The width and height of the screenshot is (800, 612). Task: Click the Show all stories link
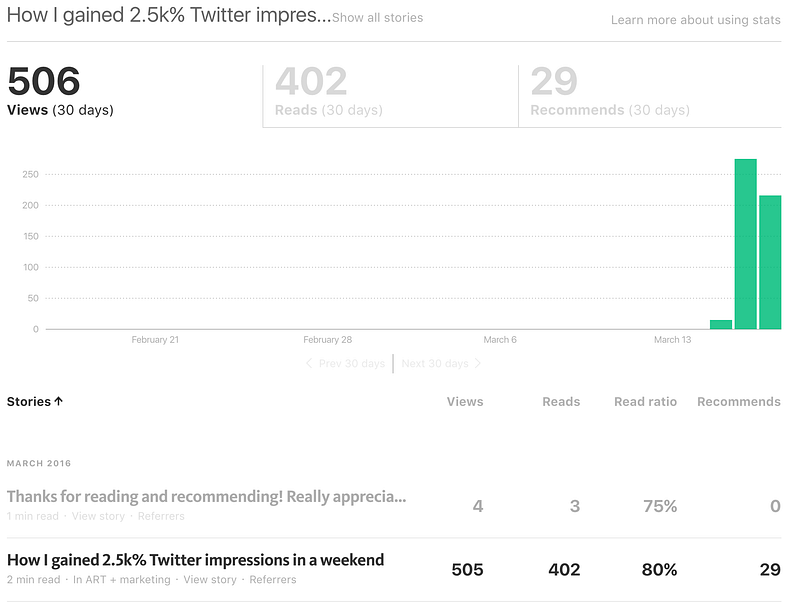pos(378,18)
